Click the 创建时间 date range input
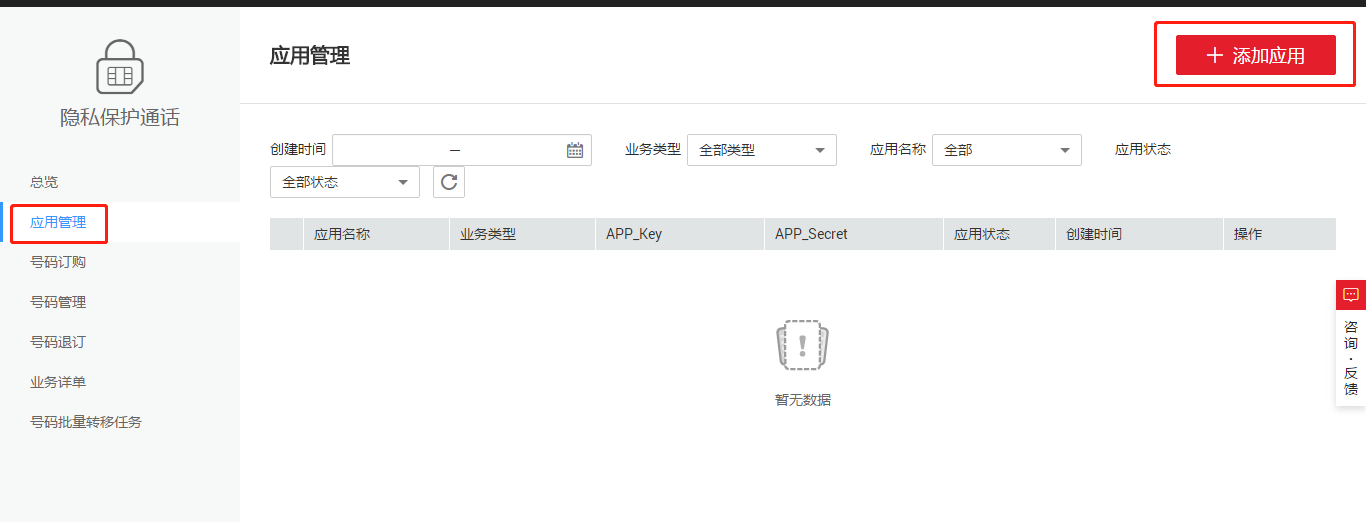 (462, 150)
